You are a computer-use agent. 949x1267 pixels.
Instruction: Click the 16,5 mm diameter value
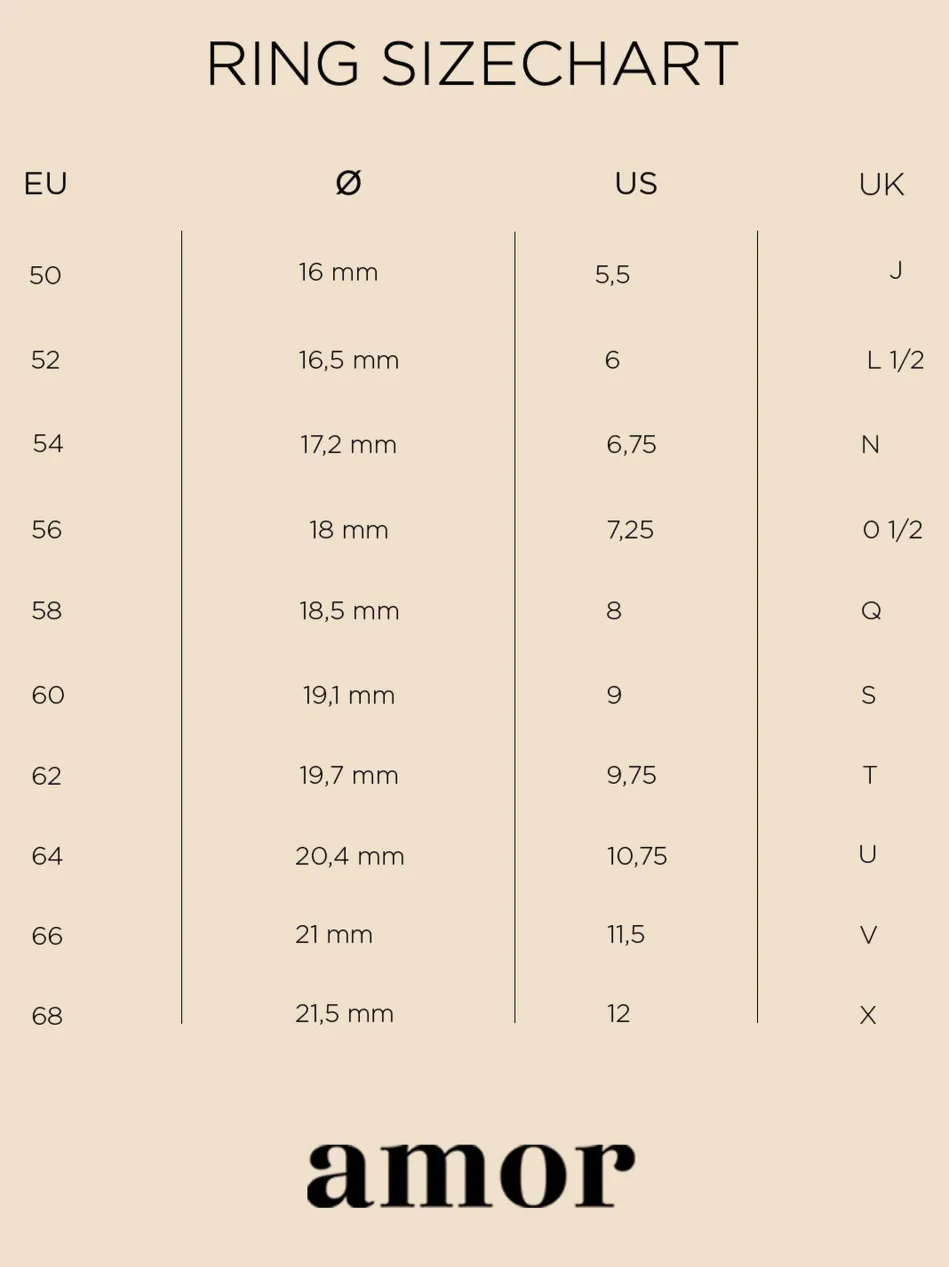pyautogui.click(x=348, y=360)
